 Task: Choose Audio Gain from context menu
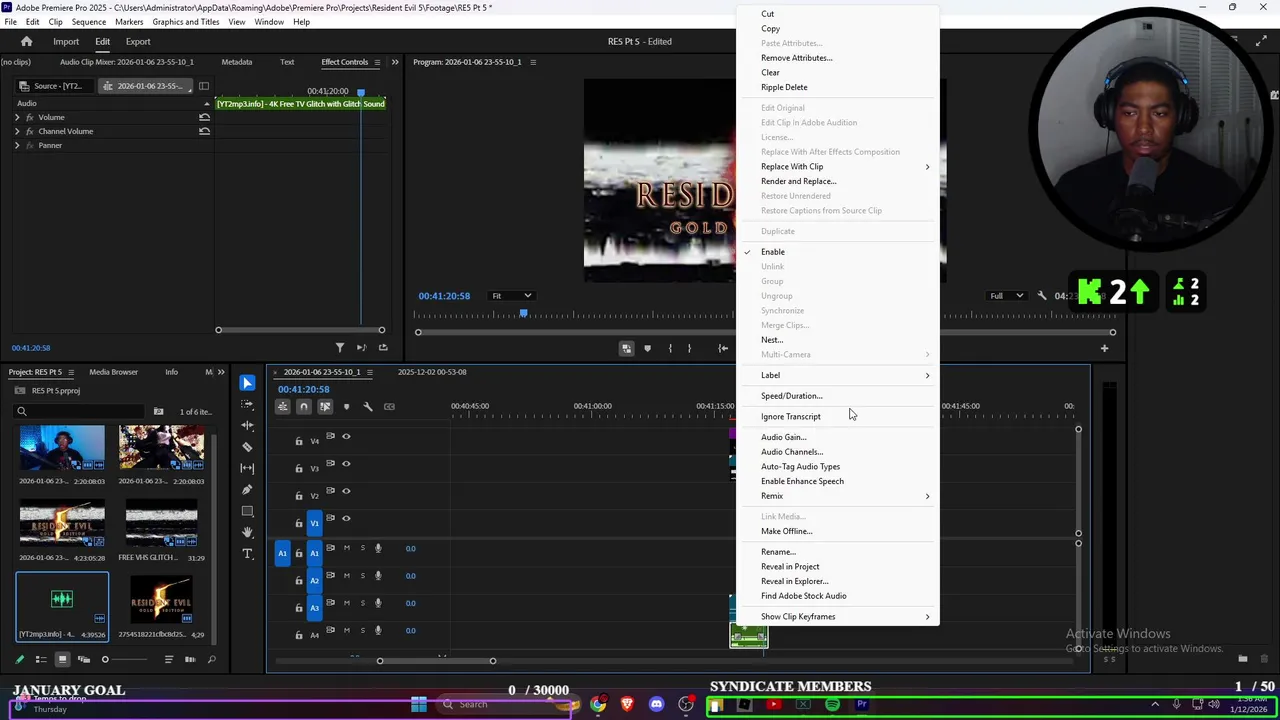pos(783,437)
